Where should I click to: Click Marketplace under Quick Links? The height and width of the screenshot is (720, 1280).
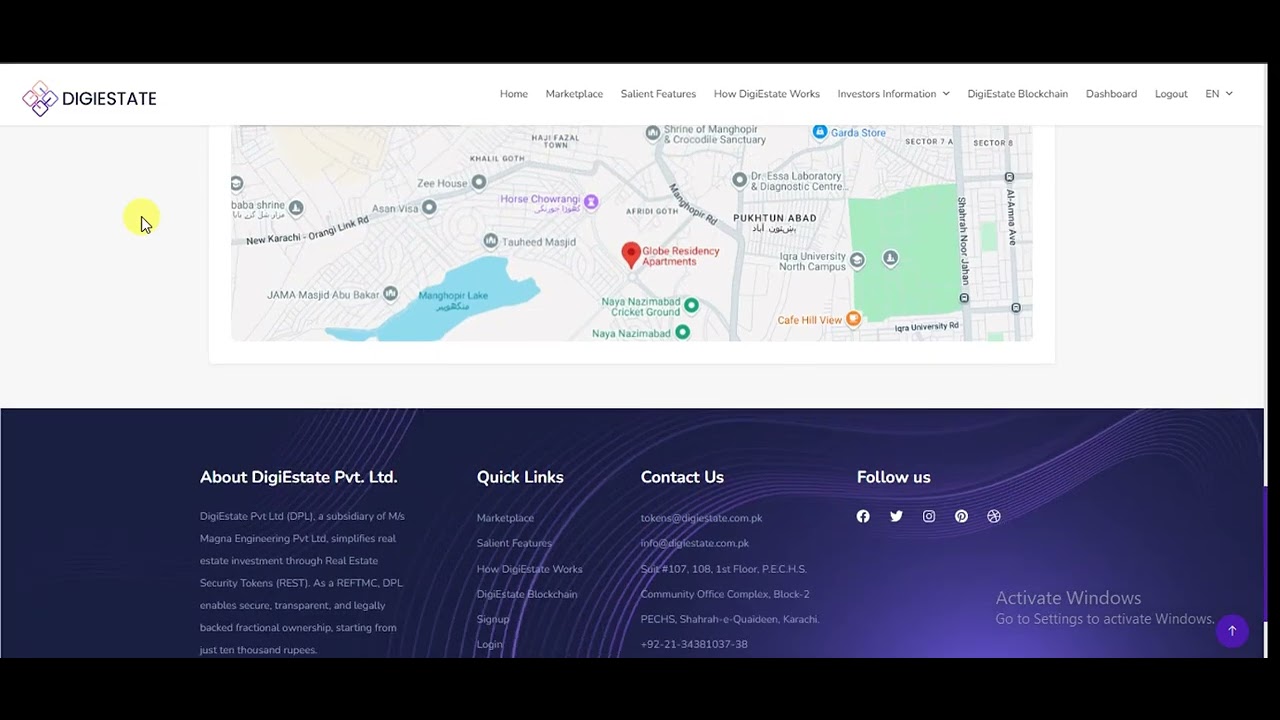pyautogui.click(x=505, y=518)
